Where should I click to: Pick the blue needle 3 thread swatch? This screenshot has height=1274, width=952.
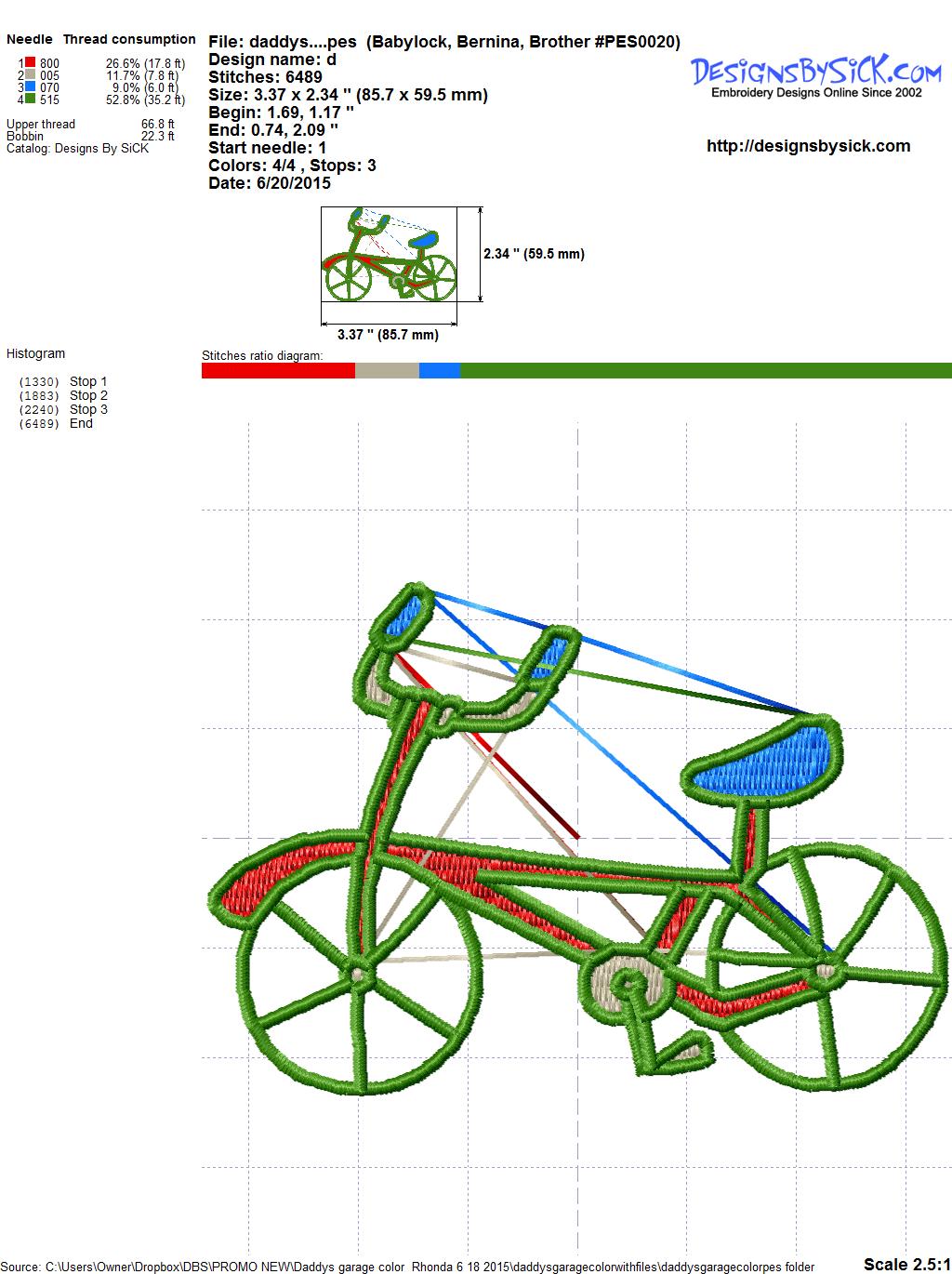[x=30, y=87]
